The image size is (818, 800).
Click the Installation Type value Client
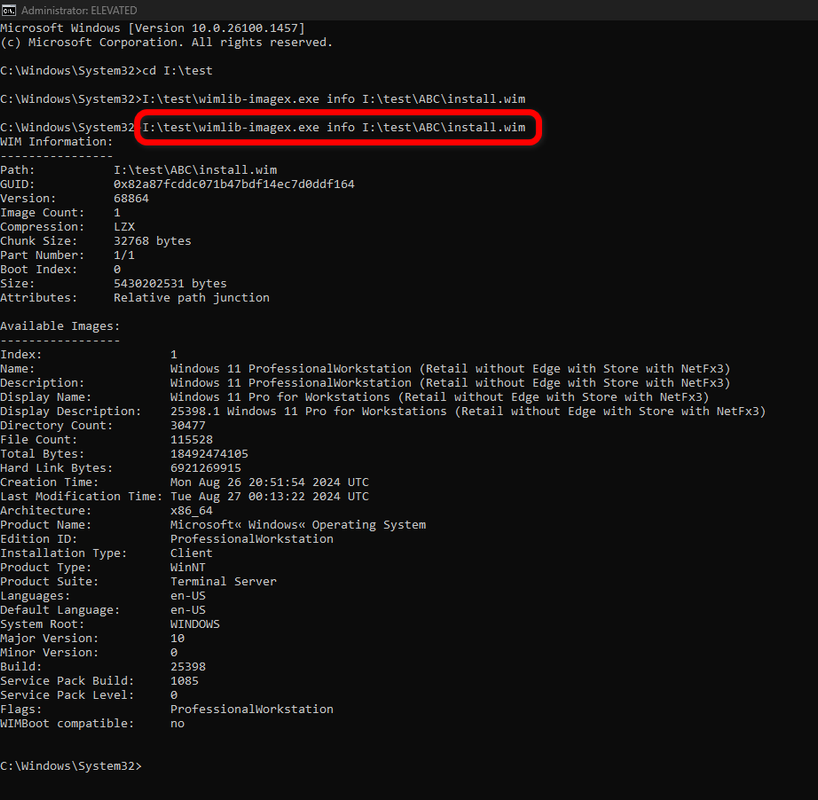click(x=191, y=553)
